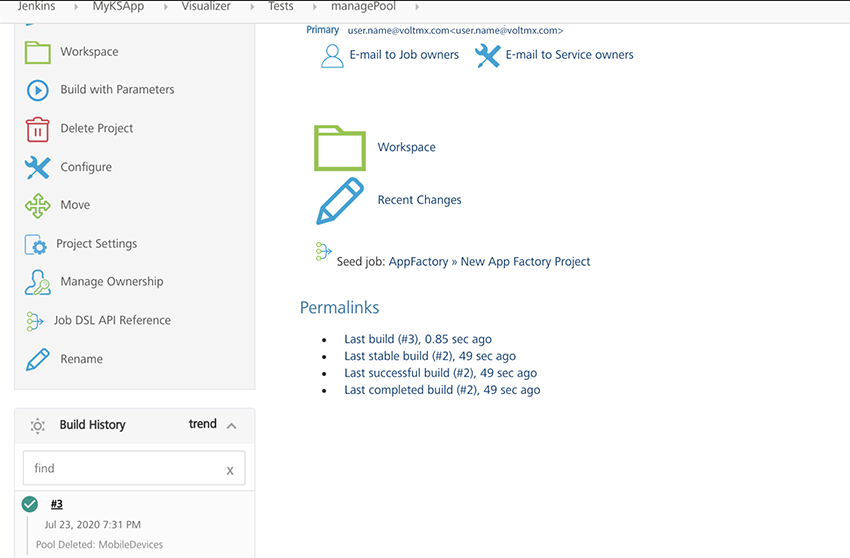Click the green Workspace folder icon in sidebar

[37, 53]
